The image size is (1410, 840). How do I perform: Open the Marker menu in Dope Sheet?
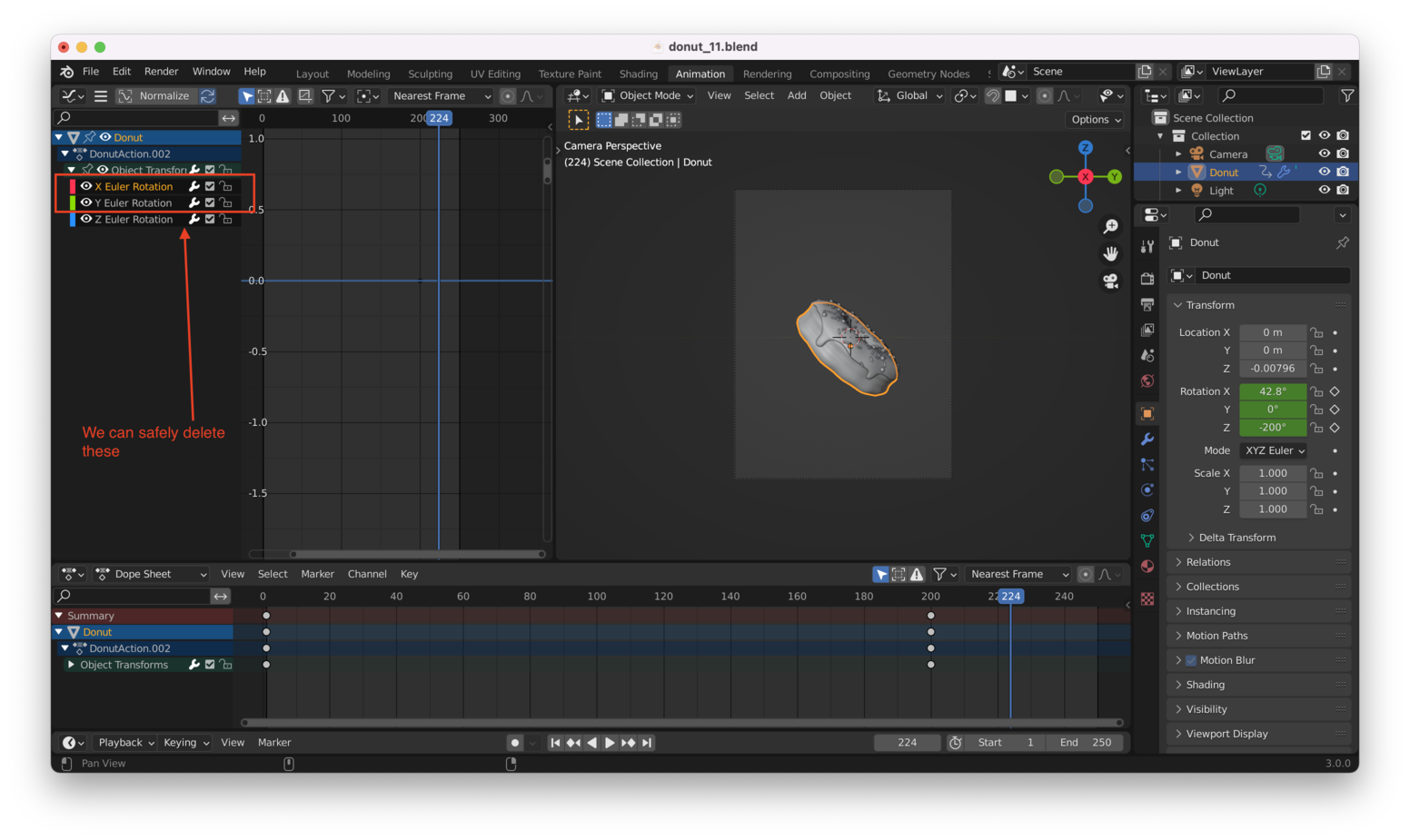click(x=317, y=573)
